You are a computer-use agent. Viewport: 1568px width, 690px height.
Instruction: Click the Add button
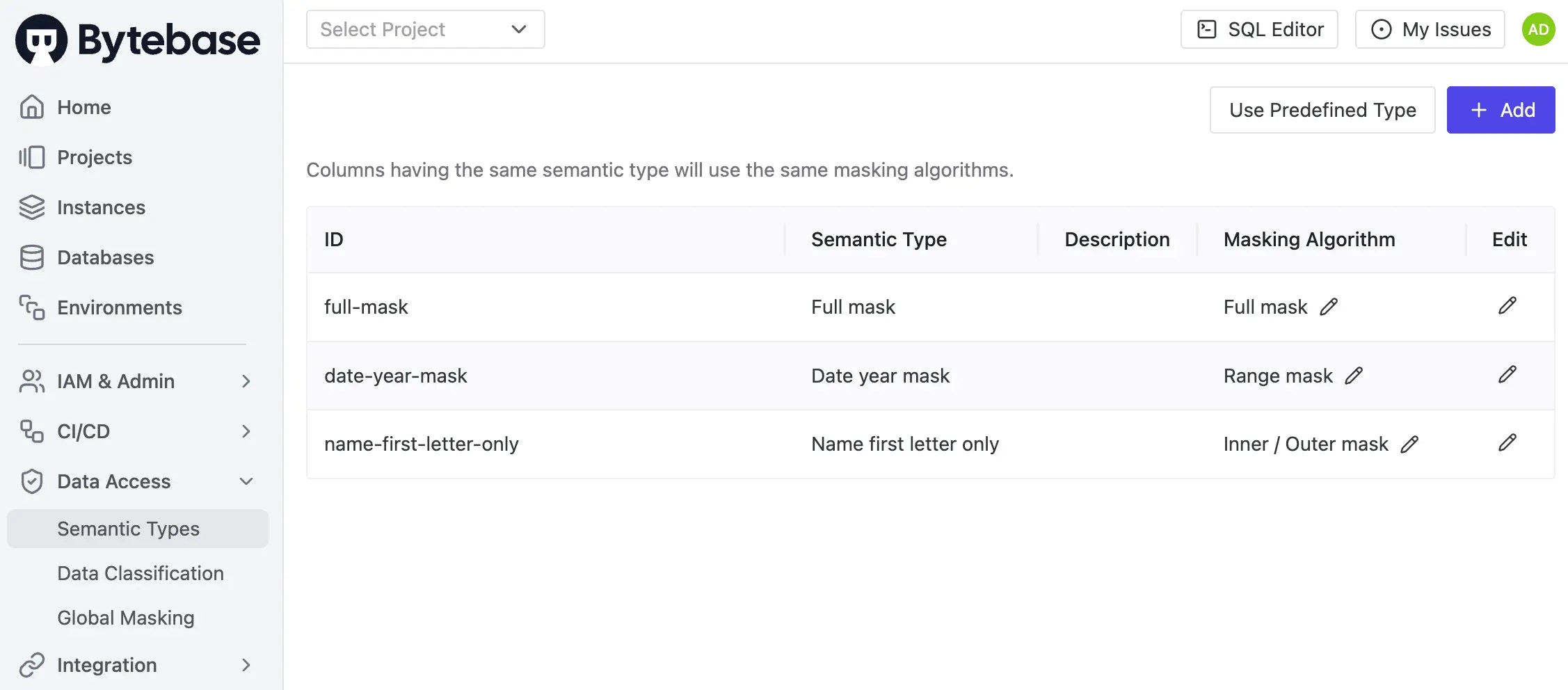[x=1501, y=109]
